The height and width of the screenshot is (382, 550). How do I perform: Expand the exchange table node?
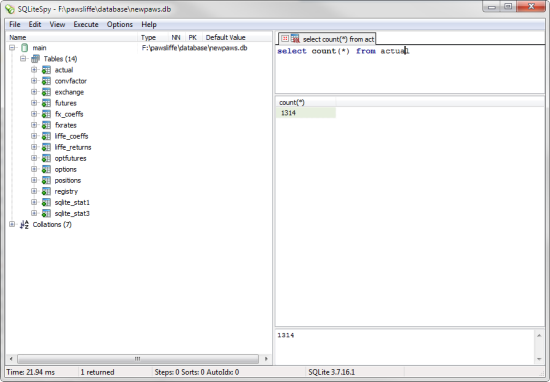pos(34,92)
